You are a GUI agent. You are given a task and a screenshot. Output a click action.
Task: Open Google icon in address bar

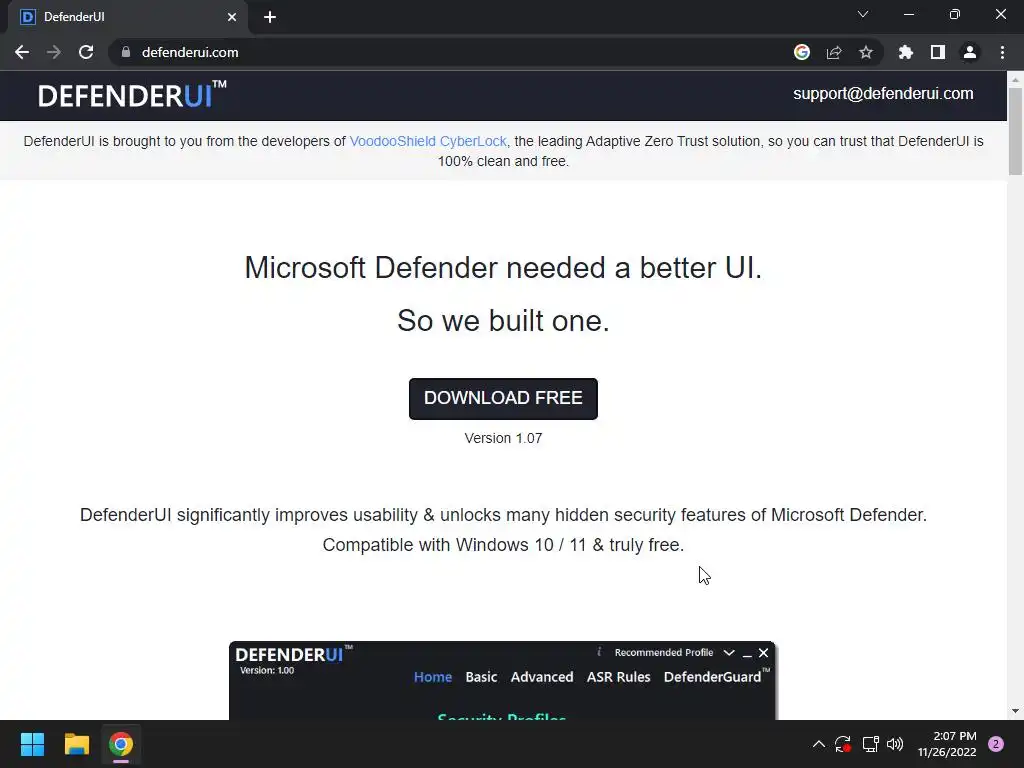pyautogui.click(x=801, y=52)
